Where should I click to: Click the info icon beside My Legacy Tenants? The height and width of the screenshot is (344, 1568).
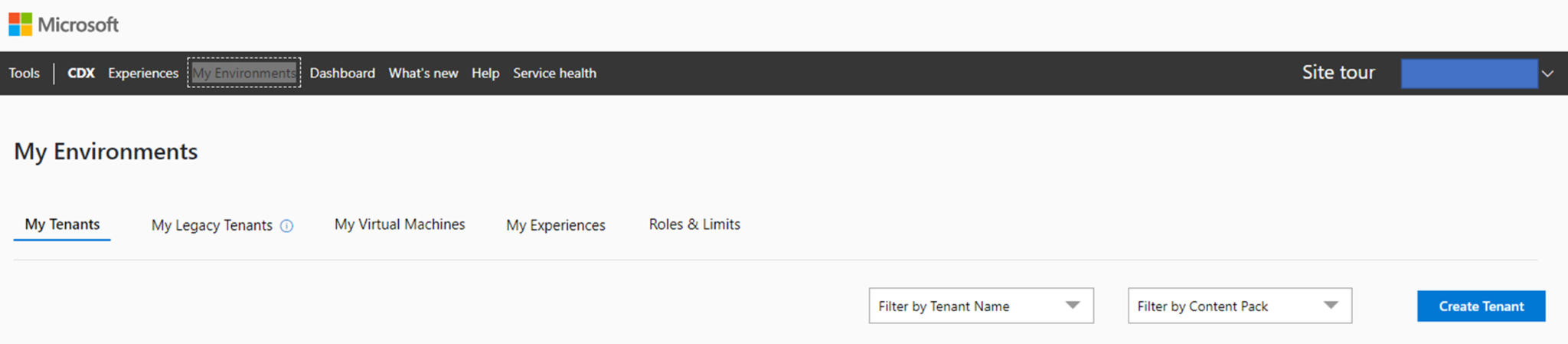[286, 226]
